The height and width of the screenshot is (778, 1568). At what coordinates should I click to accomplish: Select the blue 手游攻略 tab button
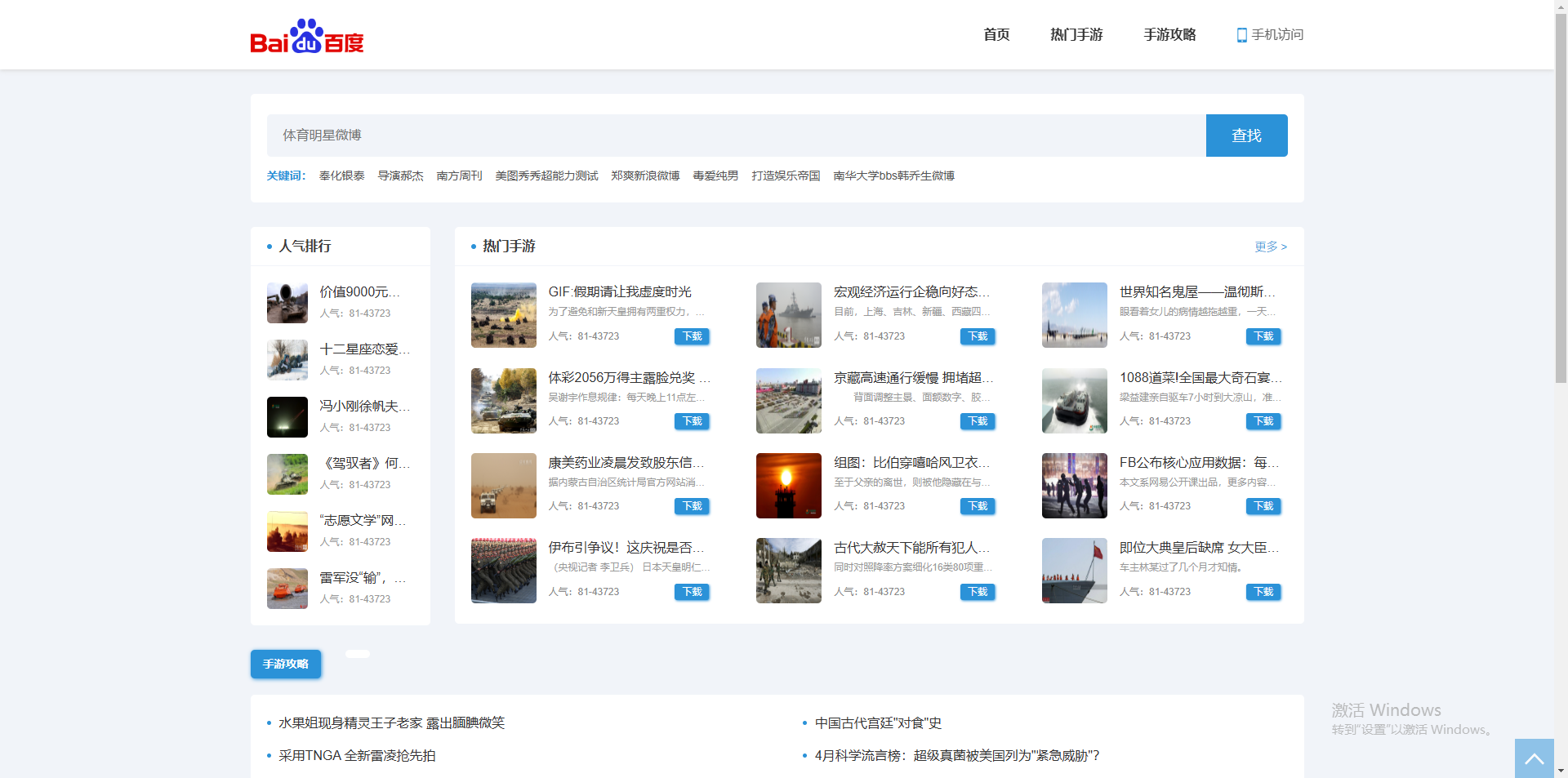pos(286,664)
